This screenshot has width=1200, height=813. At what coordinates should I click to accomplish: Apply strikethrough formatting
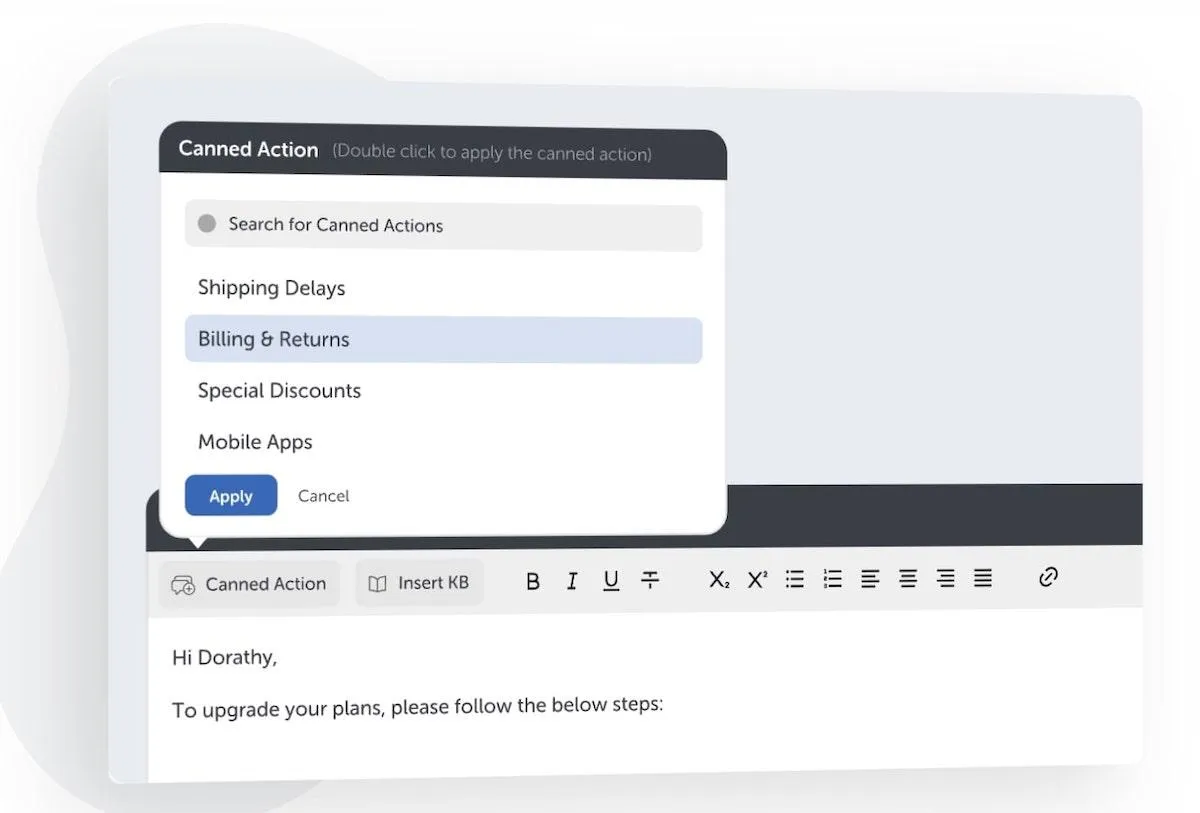pos(650,580)
